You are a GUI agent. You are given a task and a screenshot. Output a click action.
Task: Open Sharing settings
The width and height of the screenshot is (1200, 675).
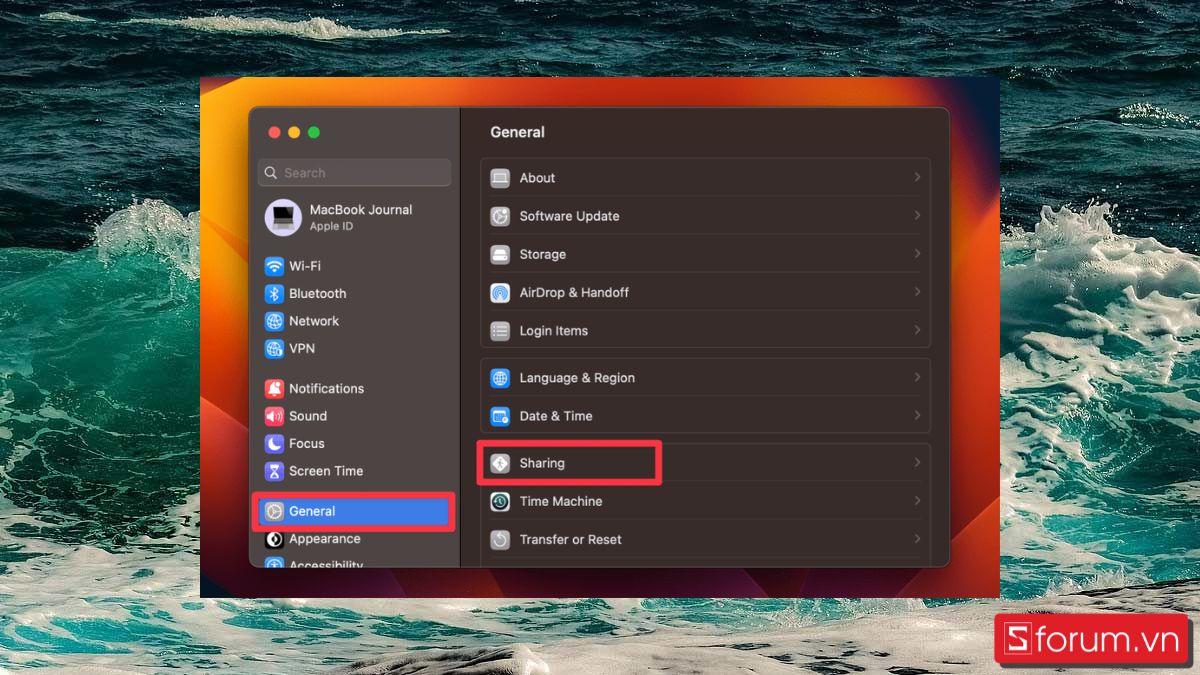coord(545,462)
